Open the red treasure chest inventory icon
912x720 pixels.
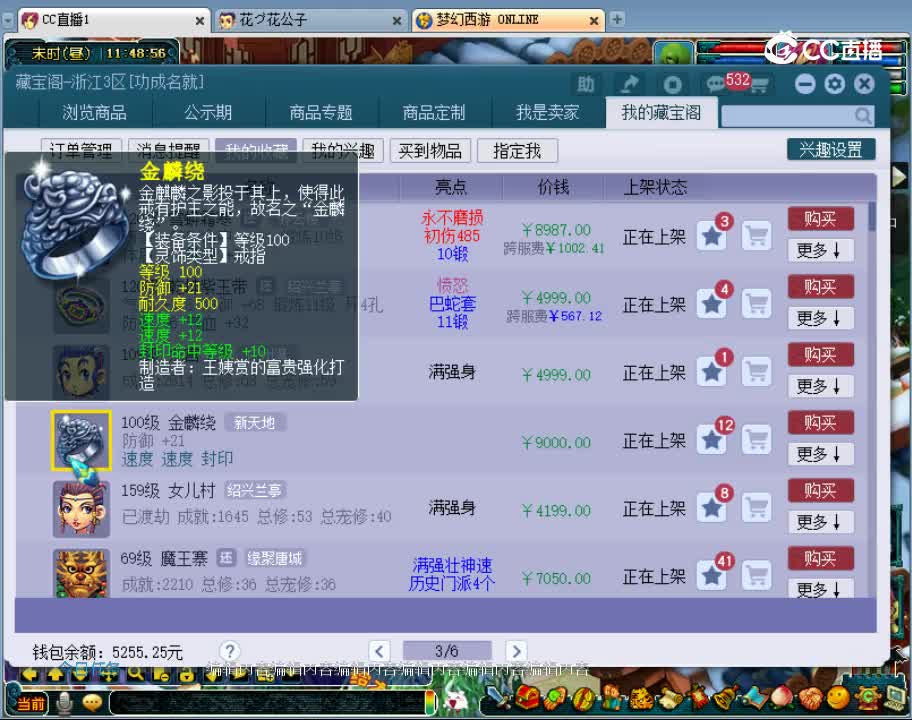pos(527,697)
